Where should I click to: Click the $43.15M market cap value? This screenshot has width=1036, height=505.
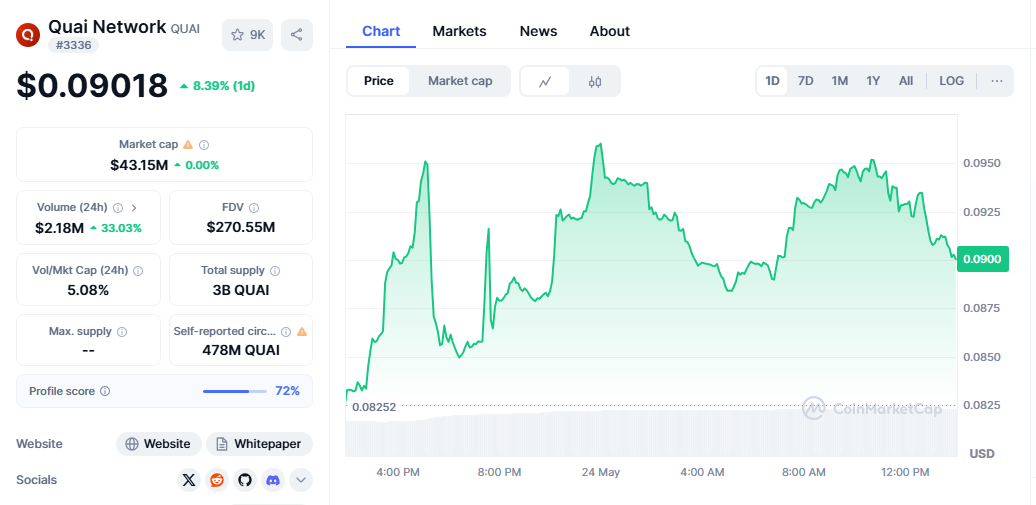139,165
